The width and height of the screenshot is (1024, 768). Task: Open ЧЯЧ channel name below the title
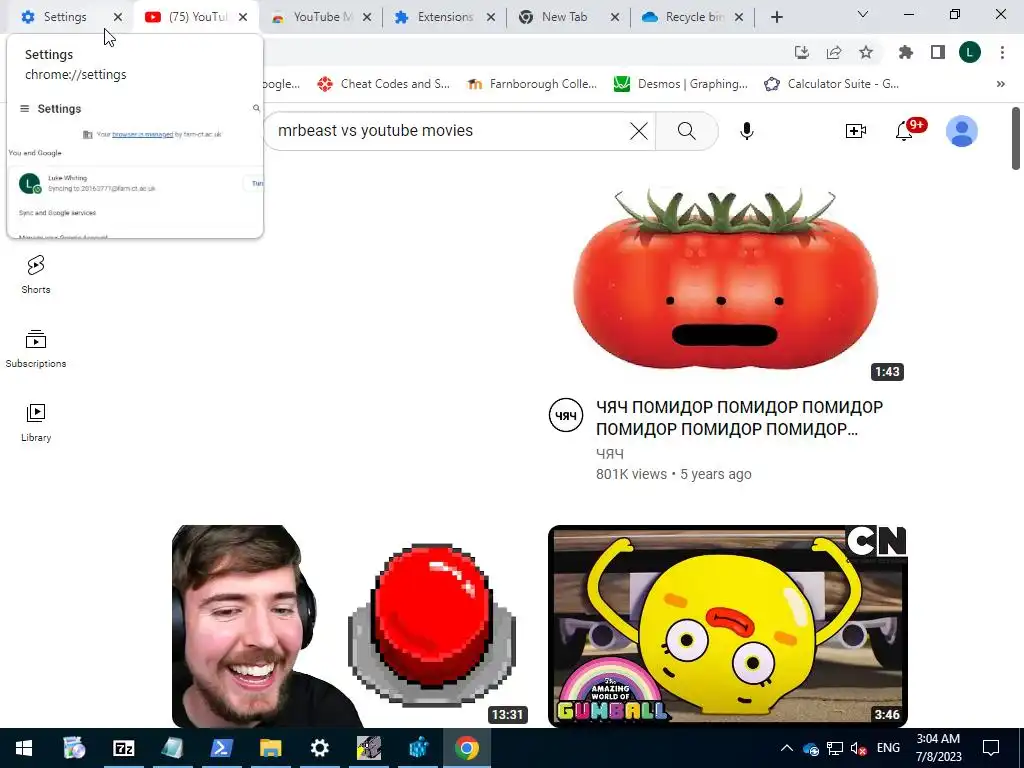pyautogui.click(x=610, y=453)
